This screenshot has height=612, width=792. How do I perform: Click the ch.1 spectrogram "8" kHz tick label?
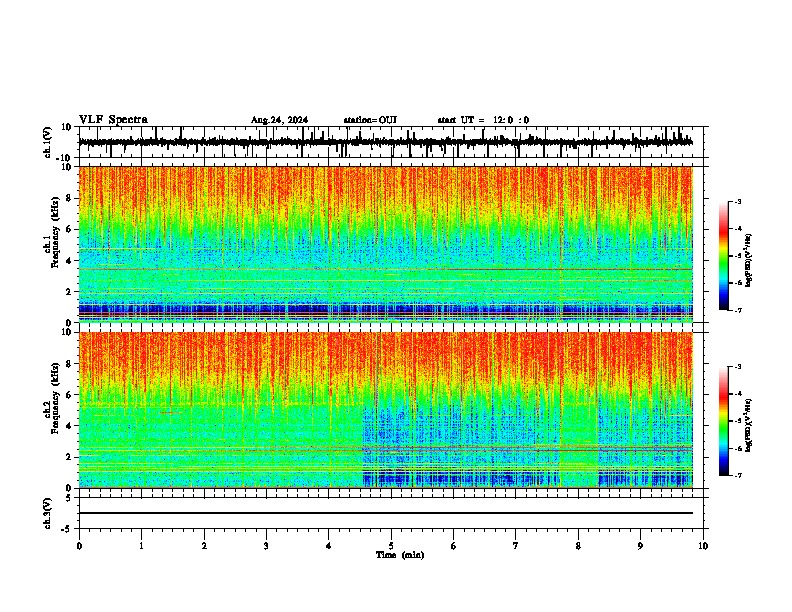click(69, 198)
